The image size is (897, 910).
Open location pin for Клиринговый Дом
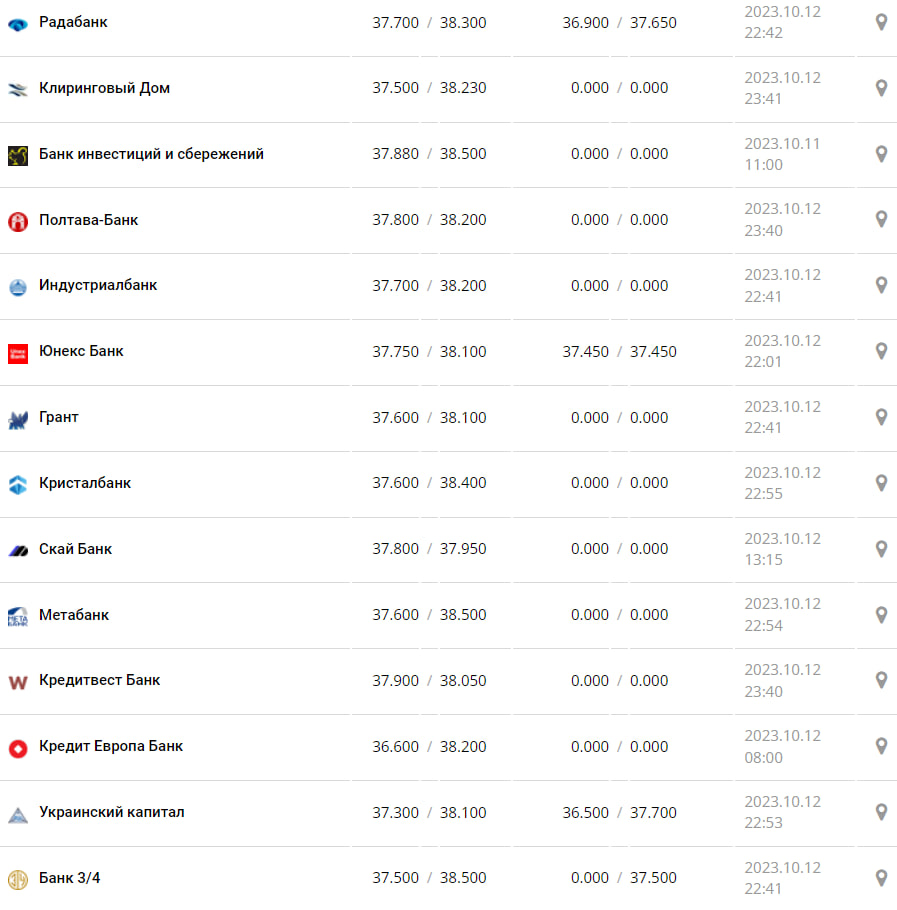[x=881, y=88]
